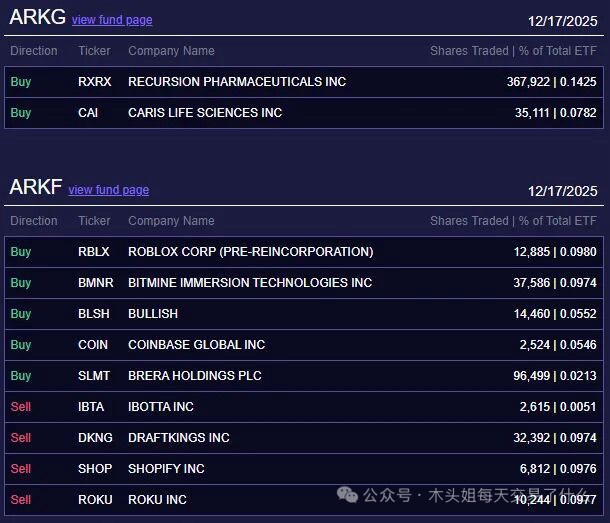
Task: Click ARKG table Direction column header
Action: [34, 51]
